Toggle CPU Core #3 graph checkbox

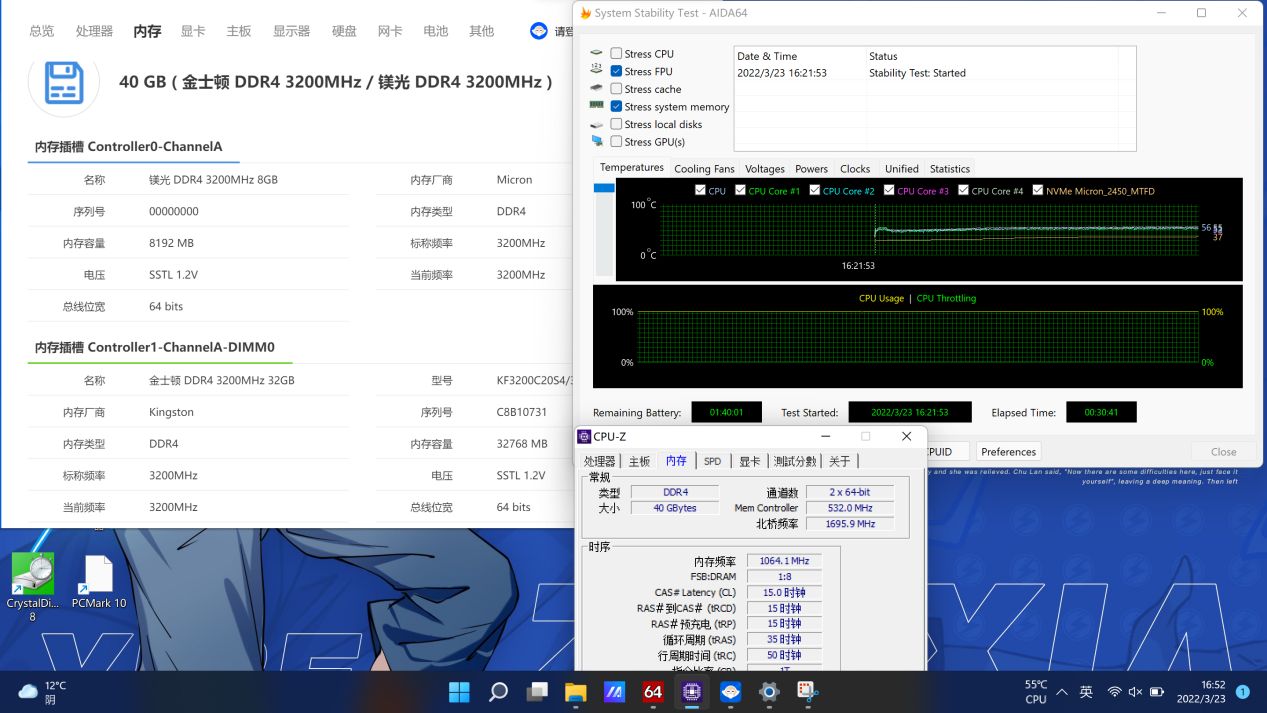click(889, 191)
